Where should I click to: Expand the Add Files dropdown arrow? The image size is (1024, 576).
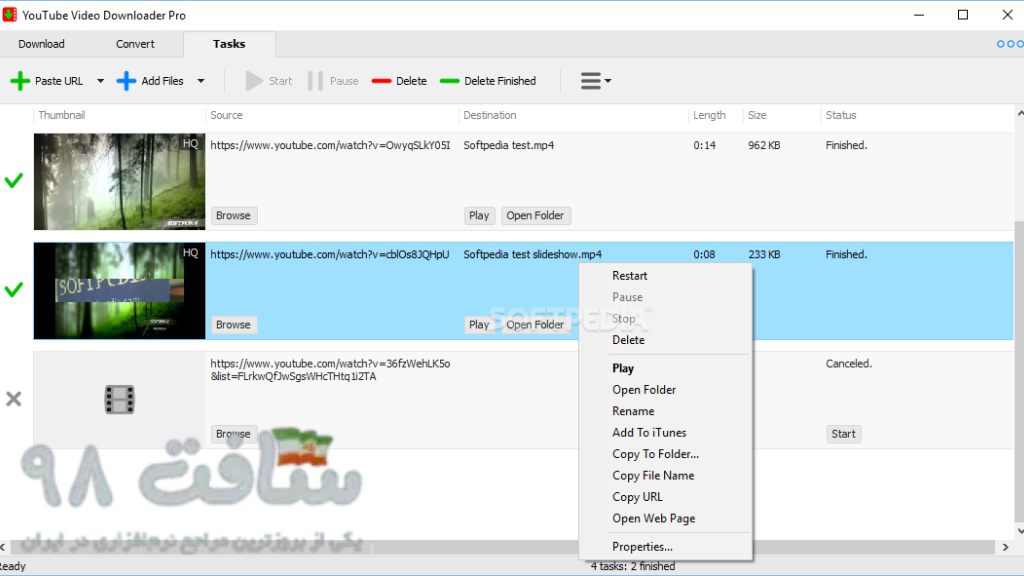(x=200, y=81)
